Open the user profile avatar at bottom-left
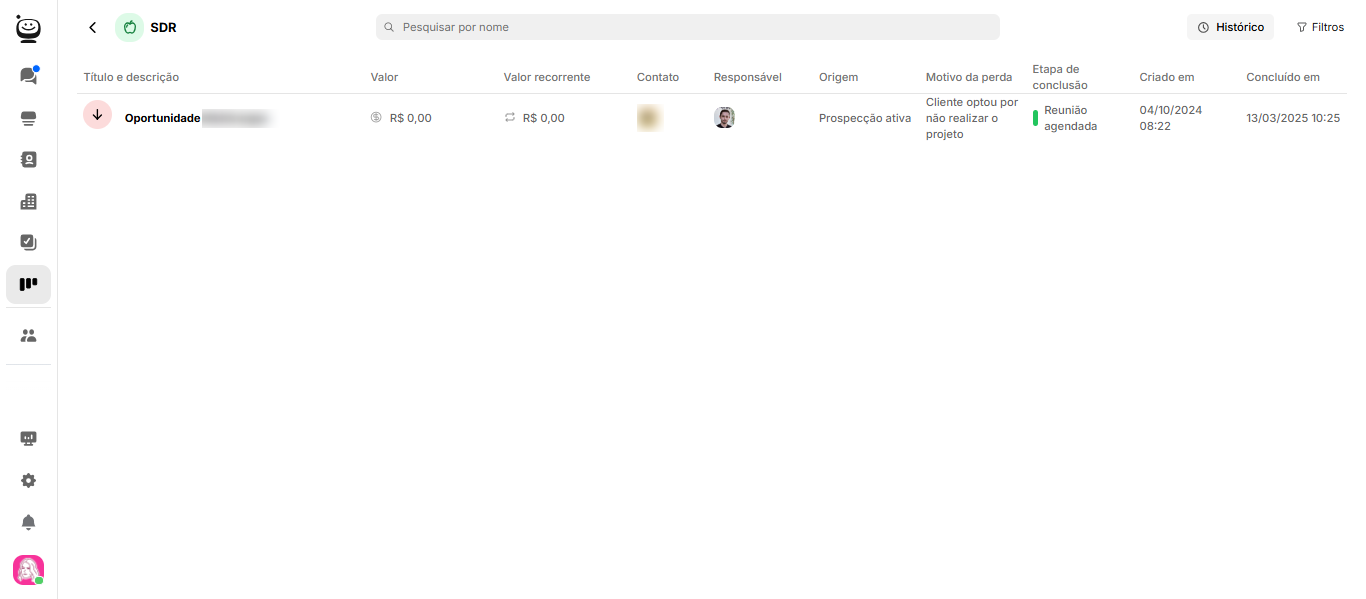This screenshot has height=599, width=1366. pos(28,570)
